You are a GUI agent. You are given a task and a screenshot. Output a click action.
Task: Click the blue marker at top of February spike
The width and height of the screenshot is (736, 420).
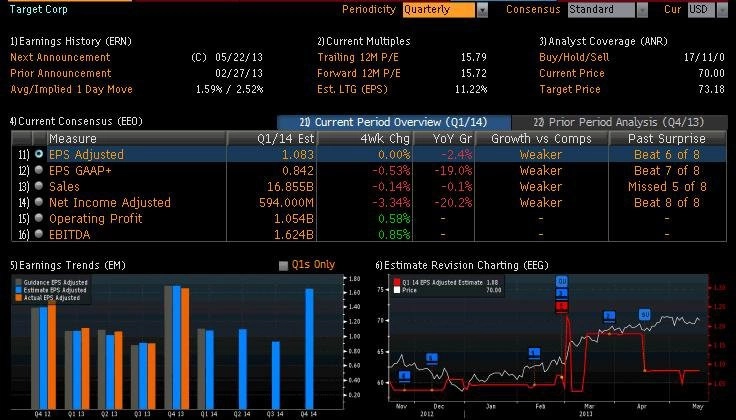(561, 281)
